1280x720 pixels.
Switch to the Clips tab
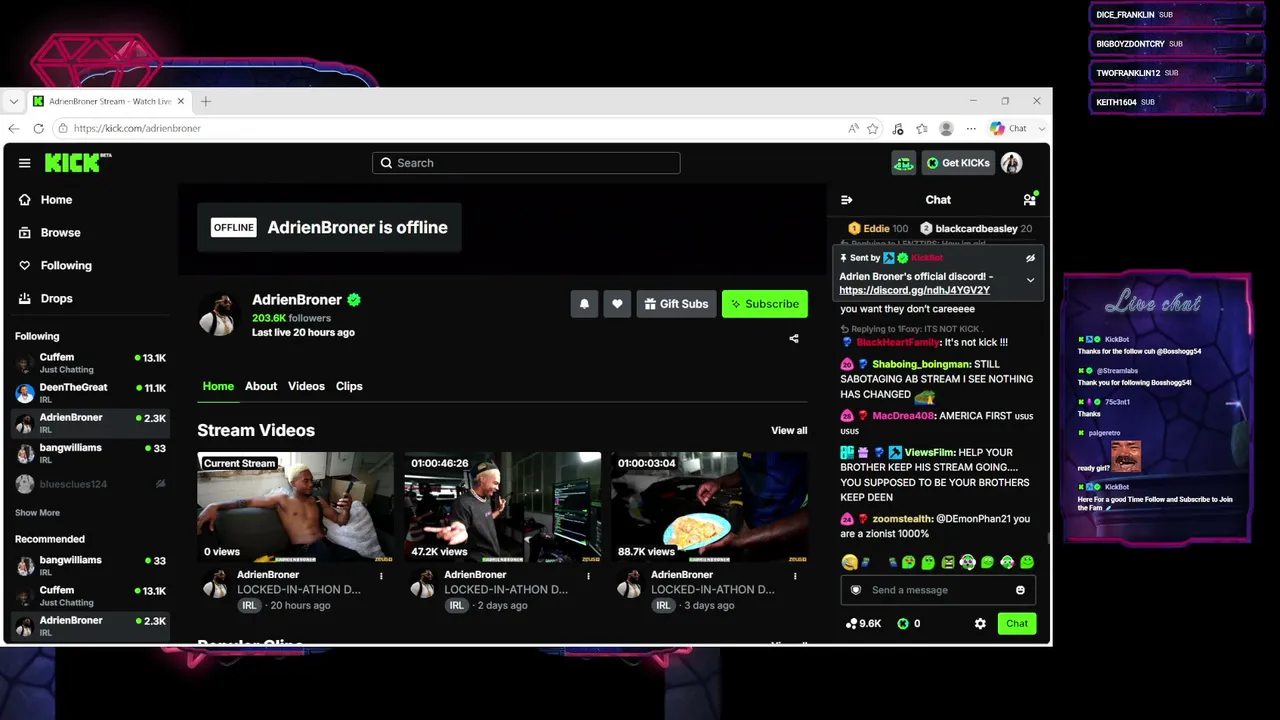point(349,386)
